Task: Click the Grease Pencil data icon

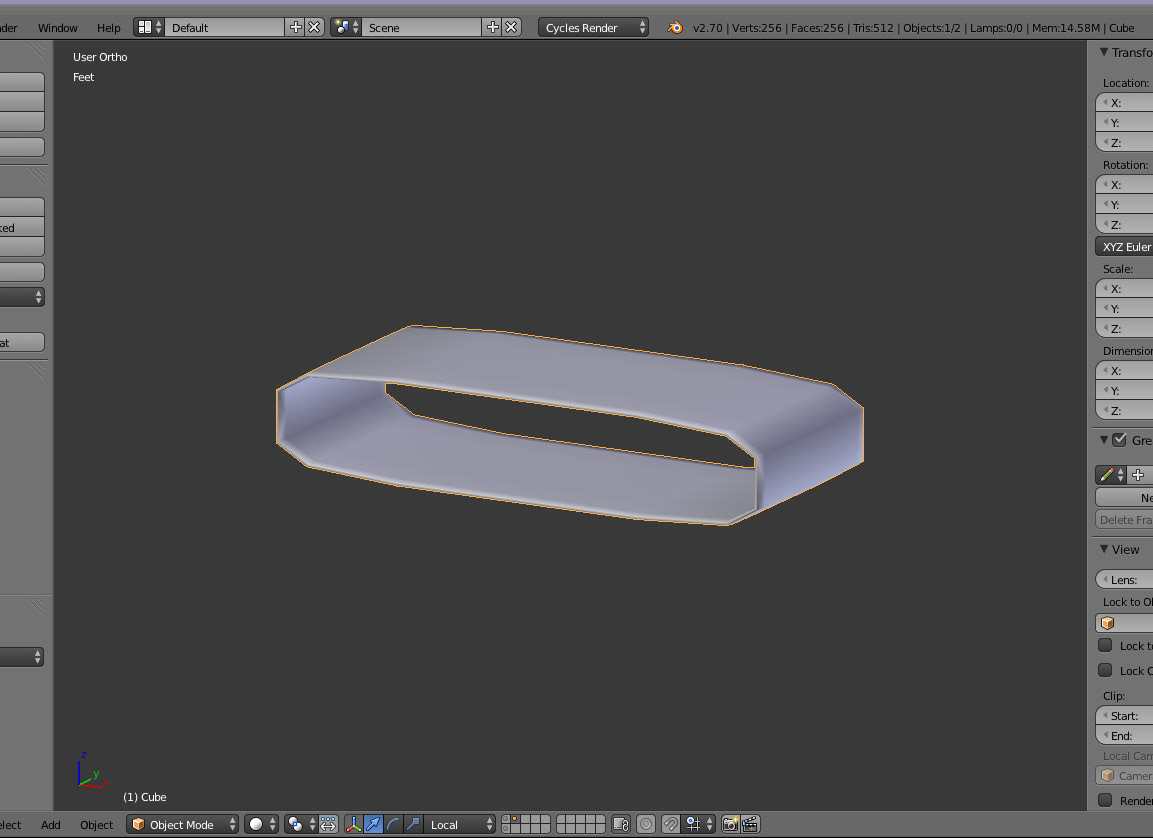Action: pyautogui.click(x=1110, y=475)
